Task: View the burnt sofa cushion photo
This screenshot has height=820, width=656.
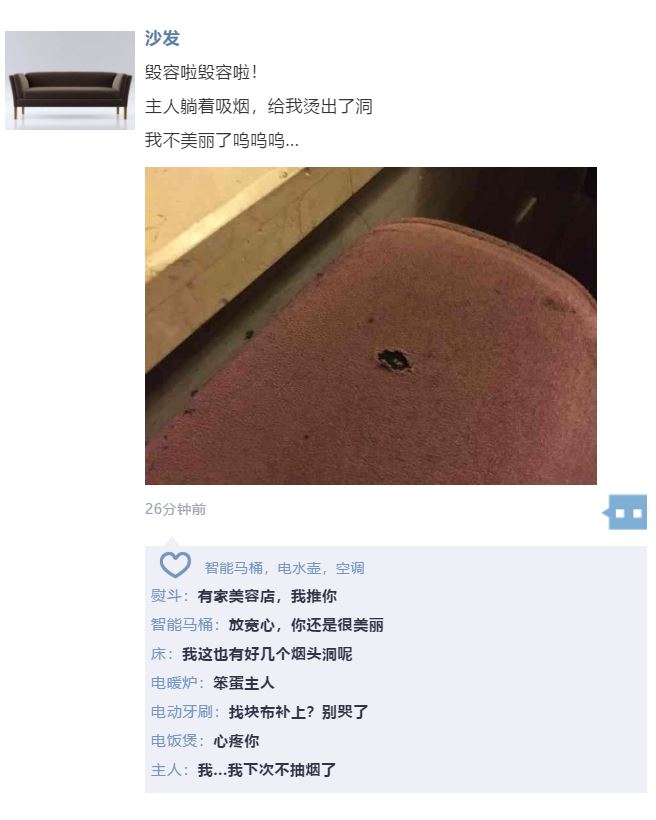Action: point(370,325)
